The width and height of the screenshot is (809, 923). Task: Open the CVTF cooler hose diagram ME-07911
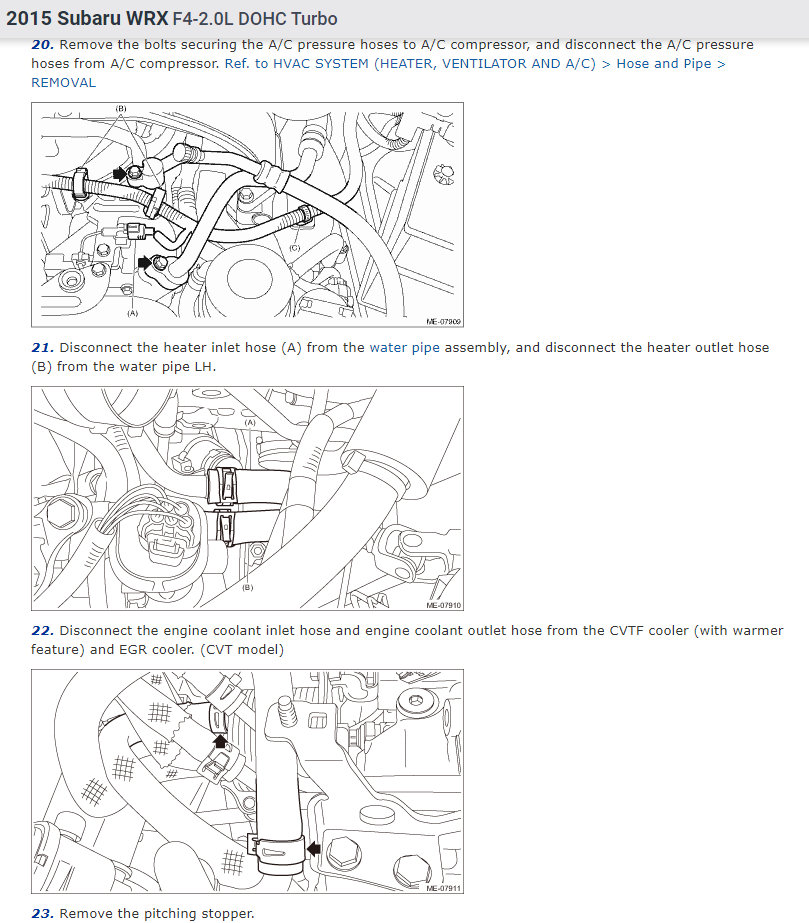(x=247, y=782)
